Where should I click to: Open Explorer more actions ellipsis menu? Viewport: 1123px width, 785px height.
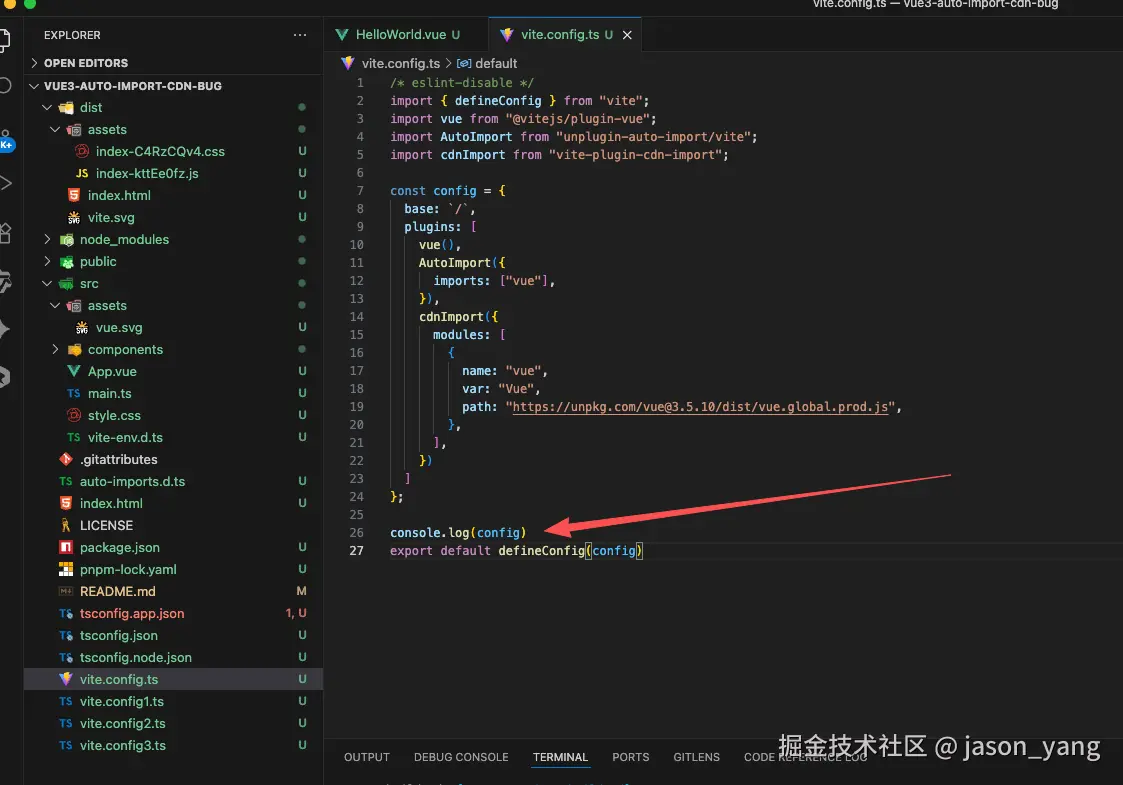(x=299, y=34)
